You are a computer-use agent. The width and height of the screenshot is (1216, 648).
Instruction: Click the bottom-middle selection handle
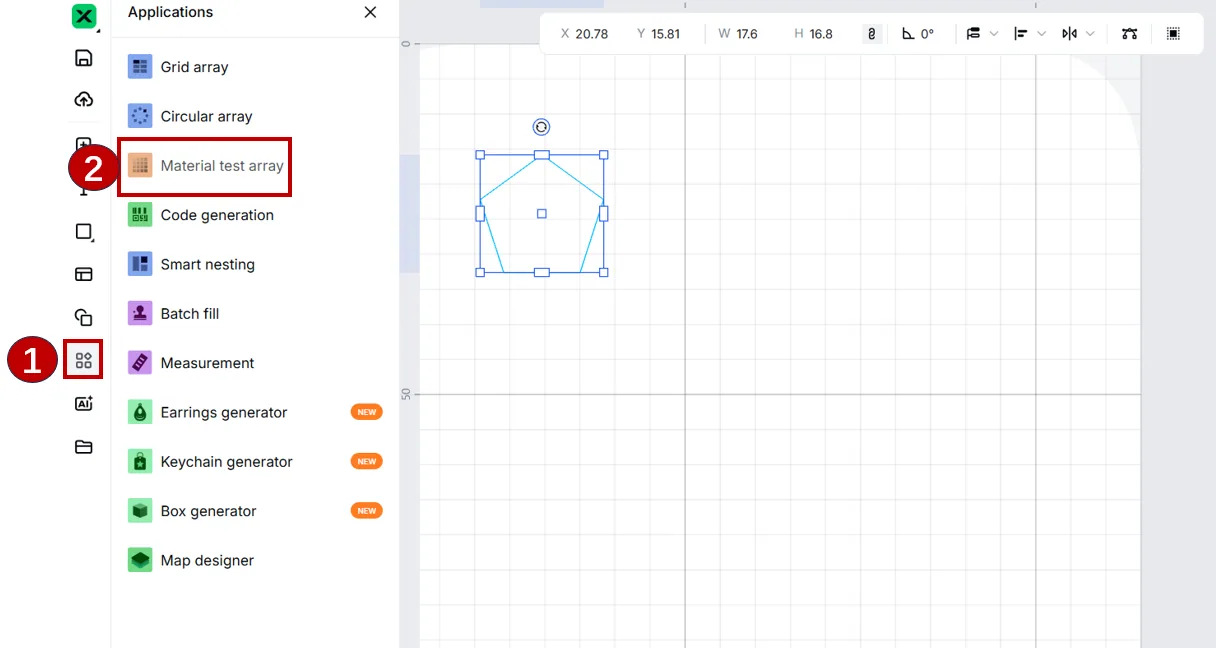[541, 272]
